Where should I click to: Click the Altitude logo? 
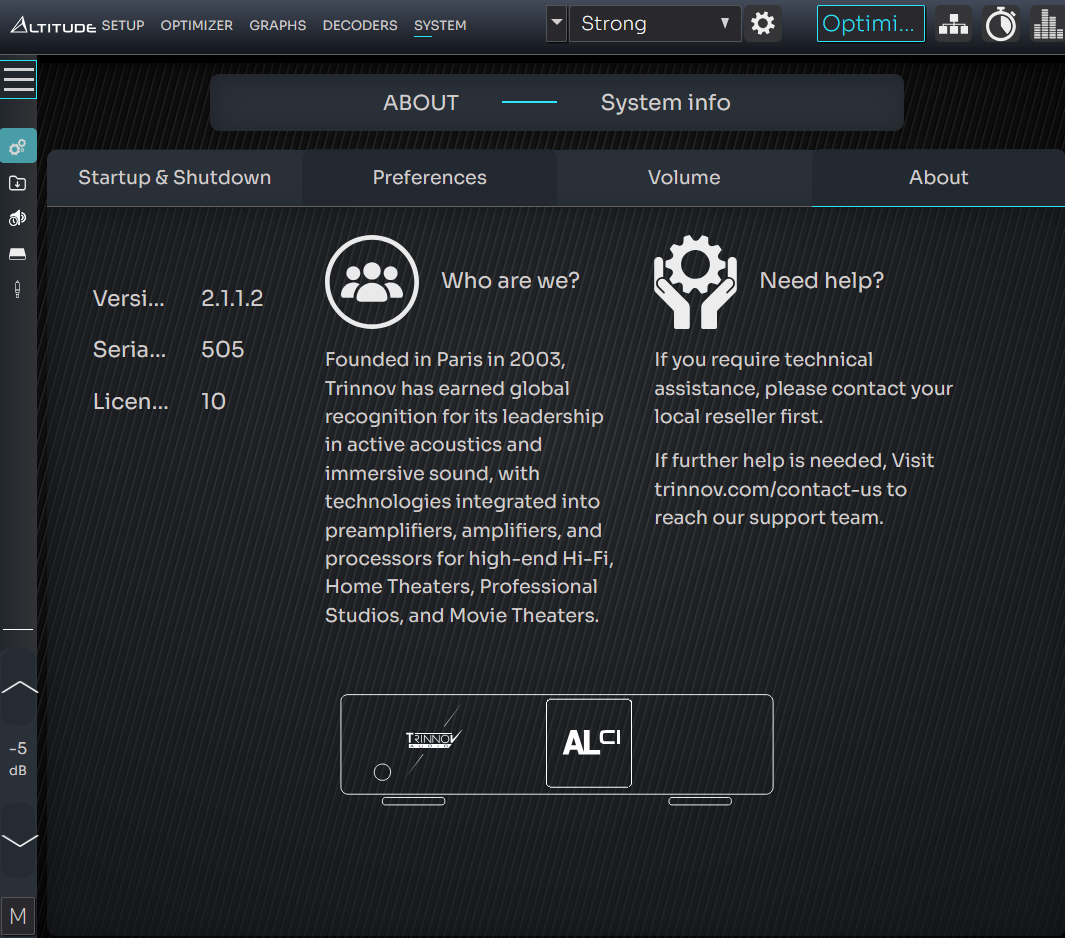click(53, 25)
